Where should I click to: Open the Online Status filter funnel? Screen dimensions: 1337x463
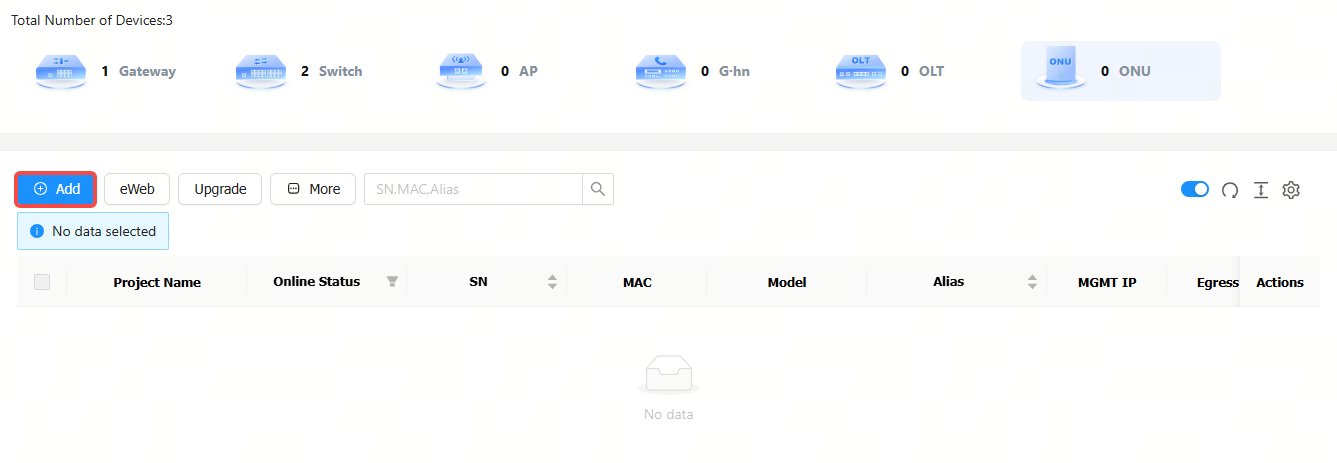(x=393, y=282)
